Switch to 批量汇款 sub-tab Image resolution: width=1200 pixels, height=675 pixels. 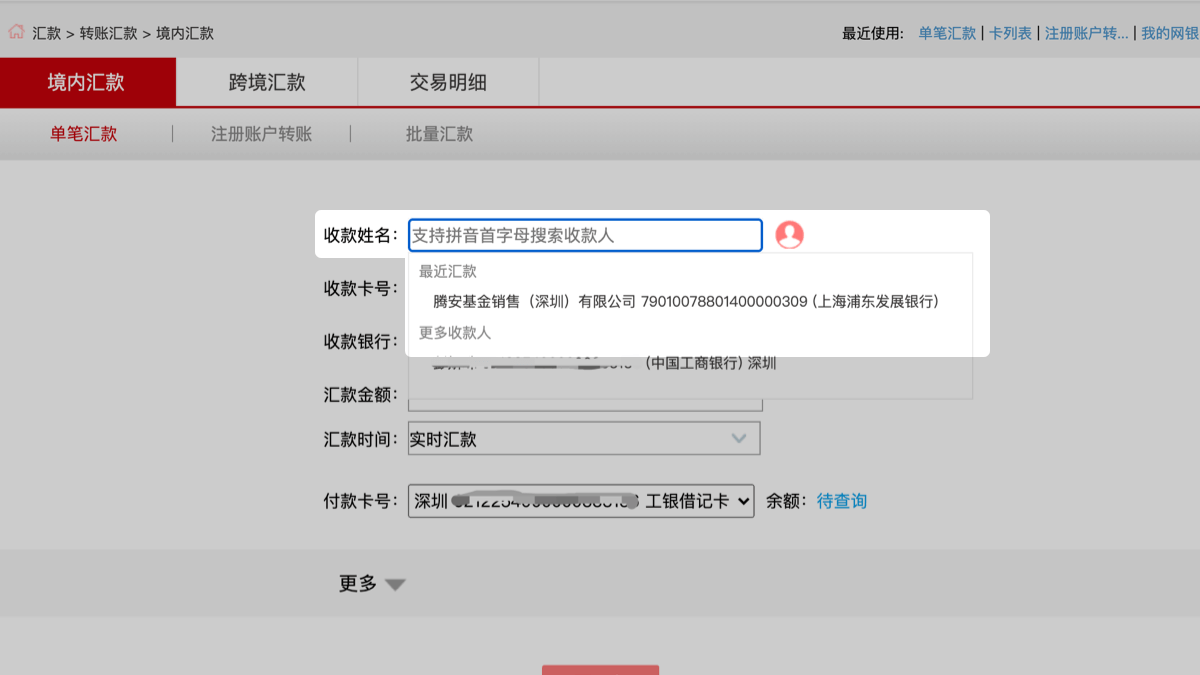[439, 134]
